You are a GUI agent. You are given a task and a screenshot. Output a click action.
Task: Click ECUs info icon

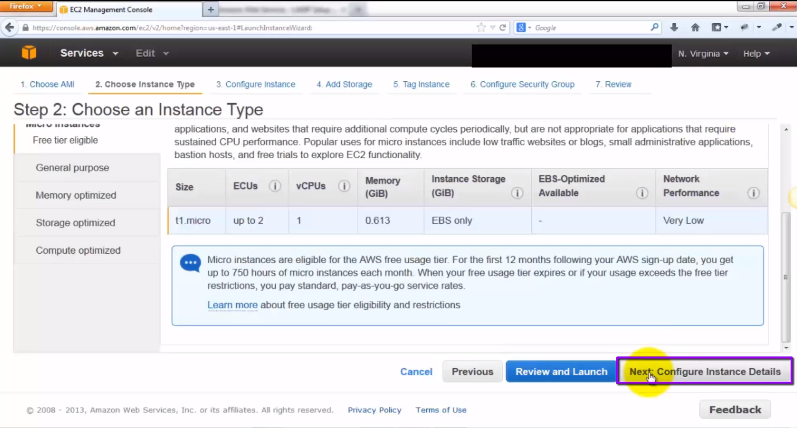pos(274,186)
